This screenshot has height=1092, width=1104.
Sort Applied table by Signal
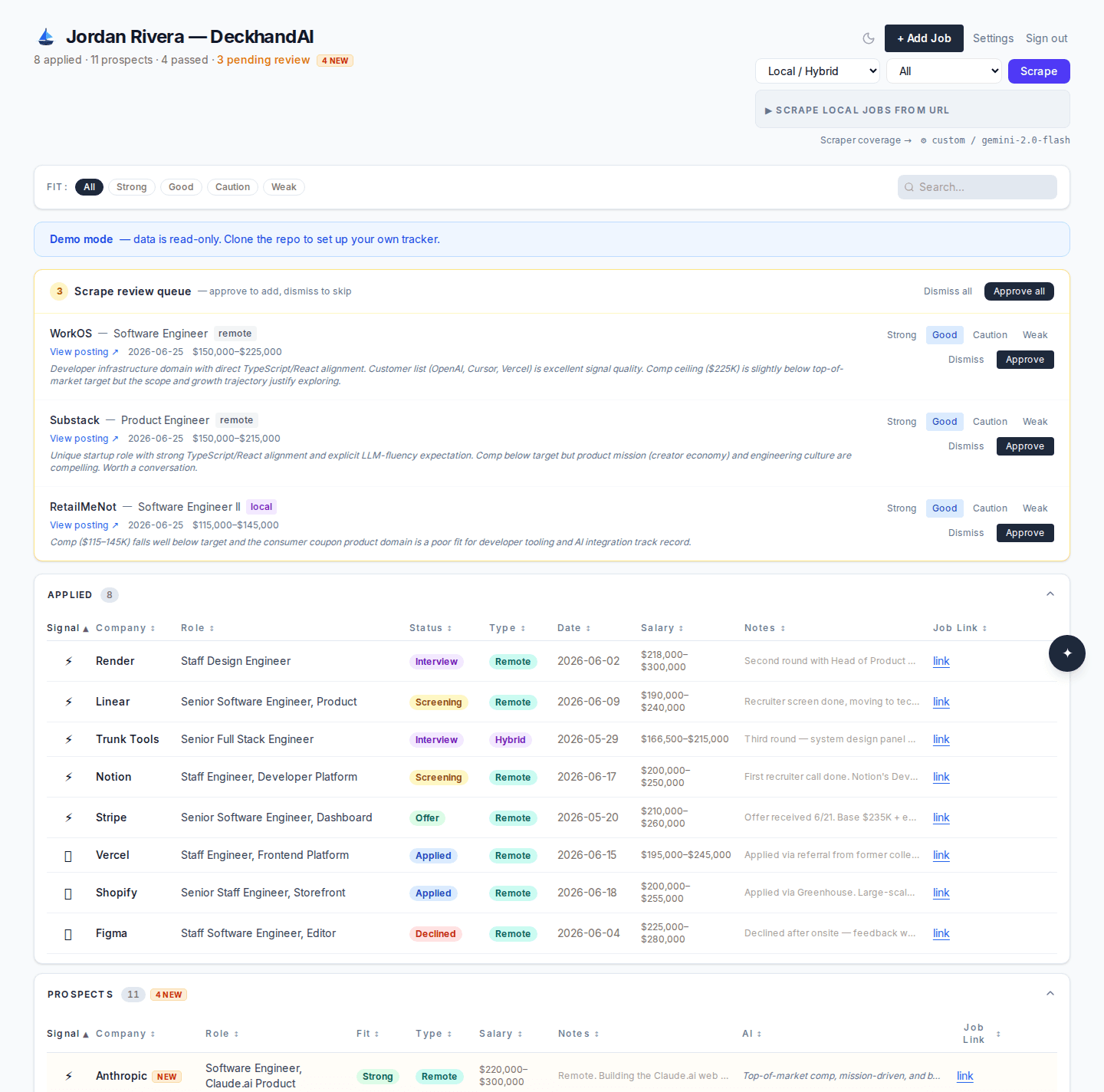point(67,628)
